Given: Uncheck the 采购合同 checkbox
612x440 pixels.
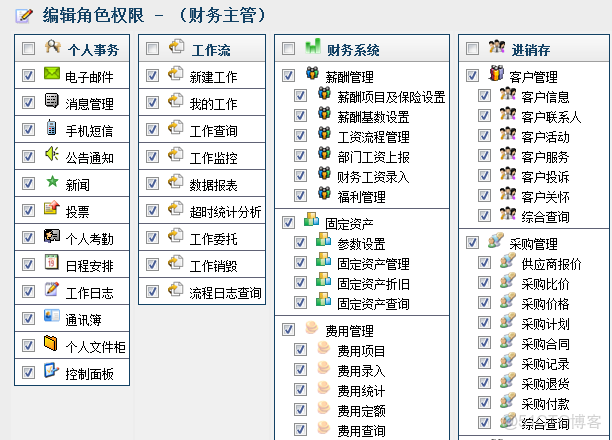Looking at the screenshot, I should pos(484,342).
